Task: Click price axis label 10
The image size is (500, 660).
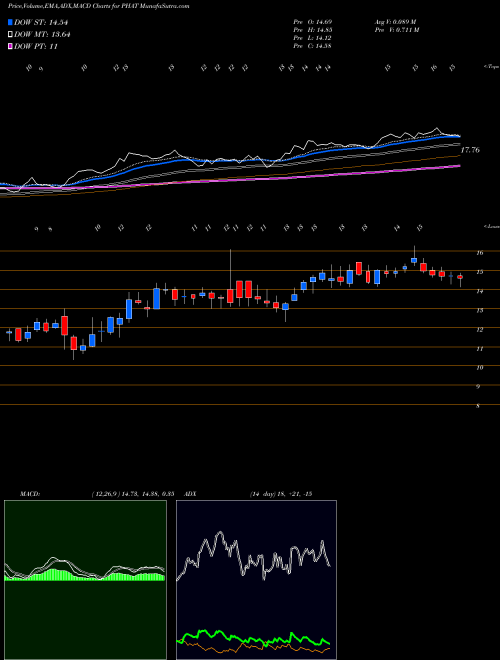Action: coord(479,368)
